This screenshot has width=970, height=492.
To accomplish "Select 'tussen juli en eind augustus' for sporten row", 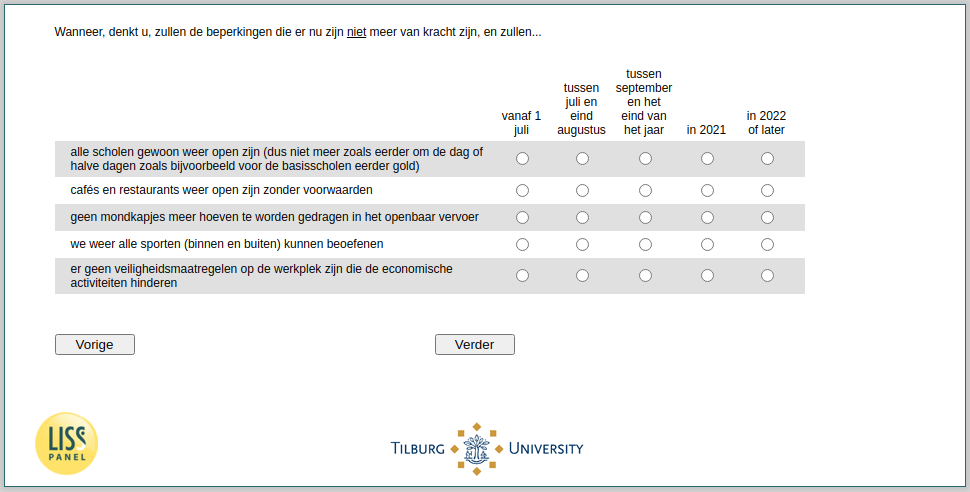I will (x=582, y=245).
